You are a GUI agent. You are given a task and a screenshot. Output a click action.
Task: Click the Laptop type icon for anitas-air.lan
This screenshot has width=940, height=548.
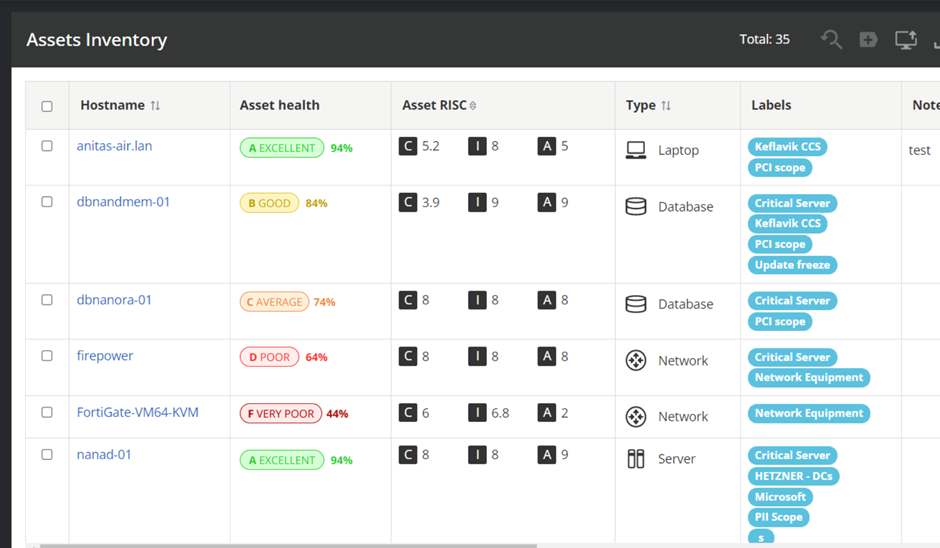pyautogui.click(x=635, y=150)
